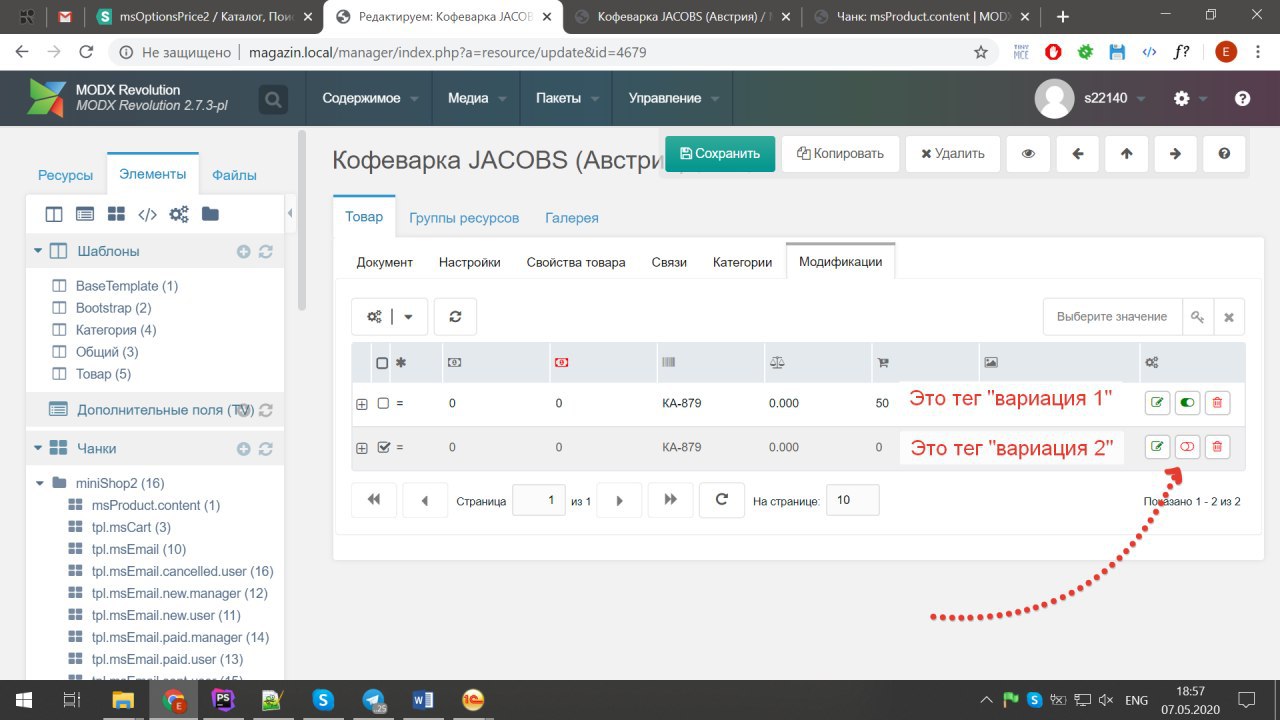Click the Удалить button

coord(952,154)
